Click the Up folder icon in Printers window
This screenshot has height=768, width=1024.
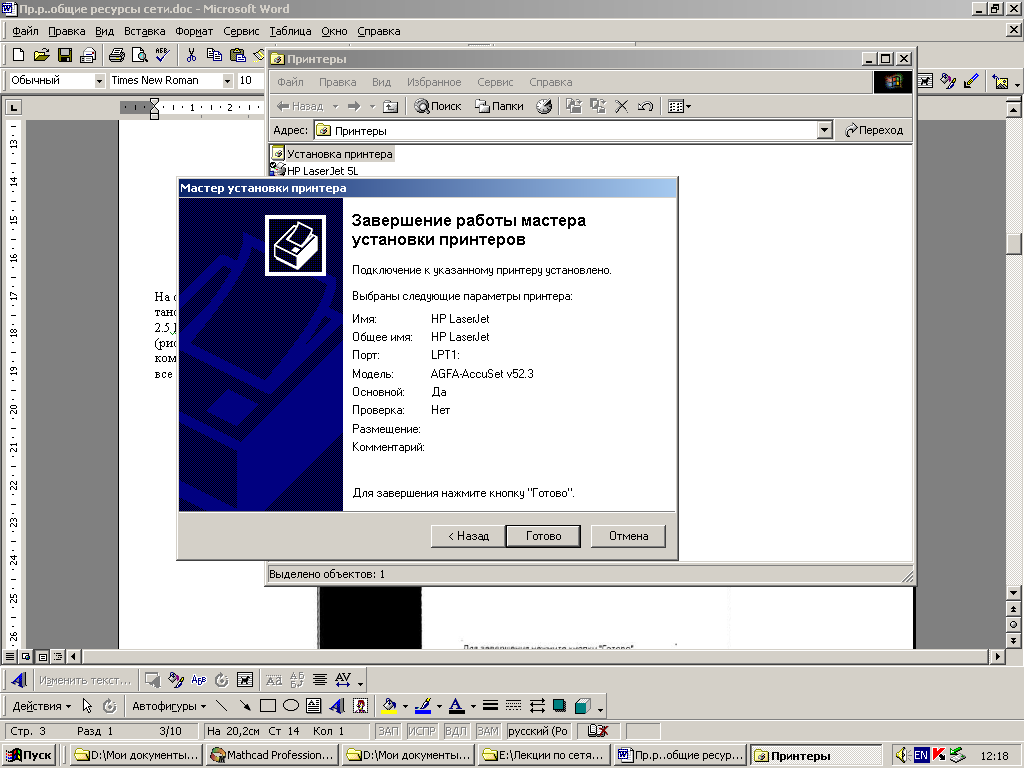390,106
